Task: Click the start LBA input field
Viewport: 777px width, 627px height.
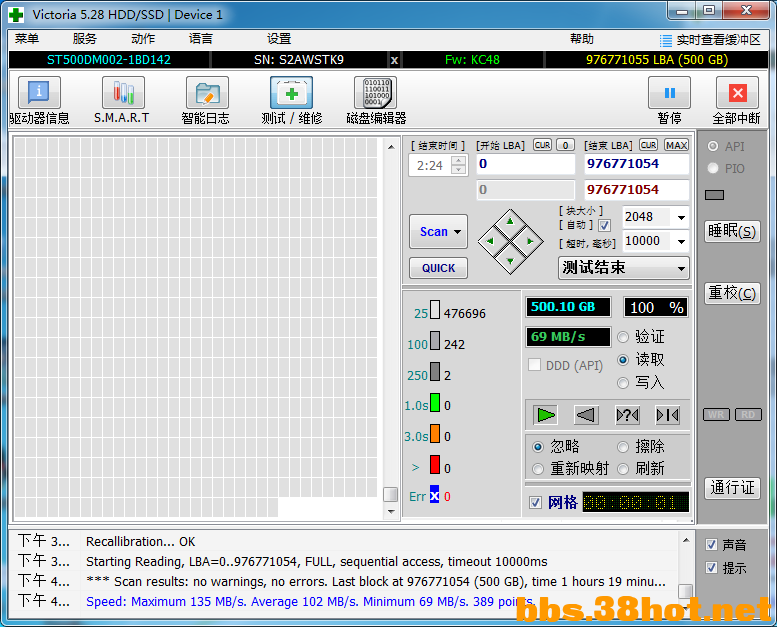Action: (526, 164)
